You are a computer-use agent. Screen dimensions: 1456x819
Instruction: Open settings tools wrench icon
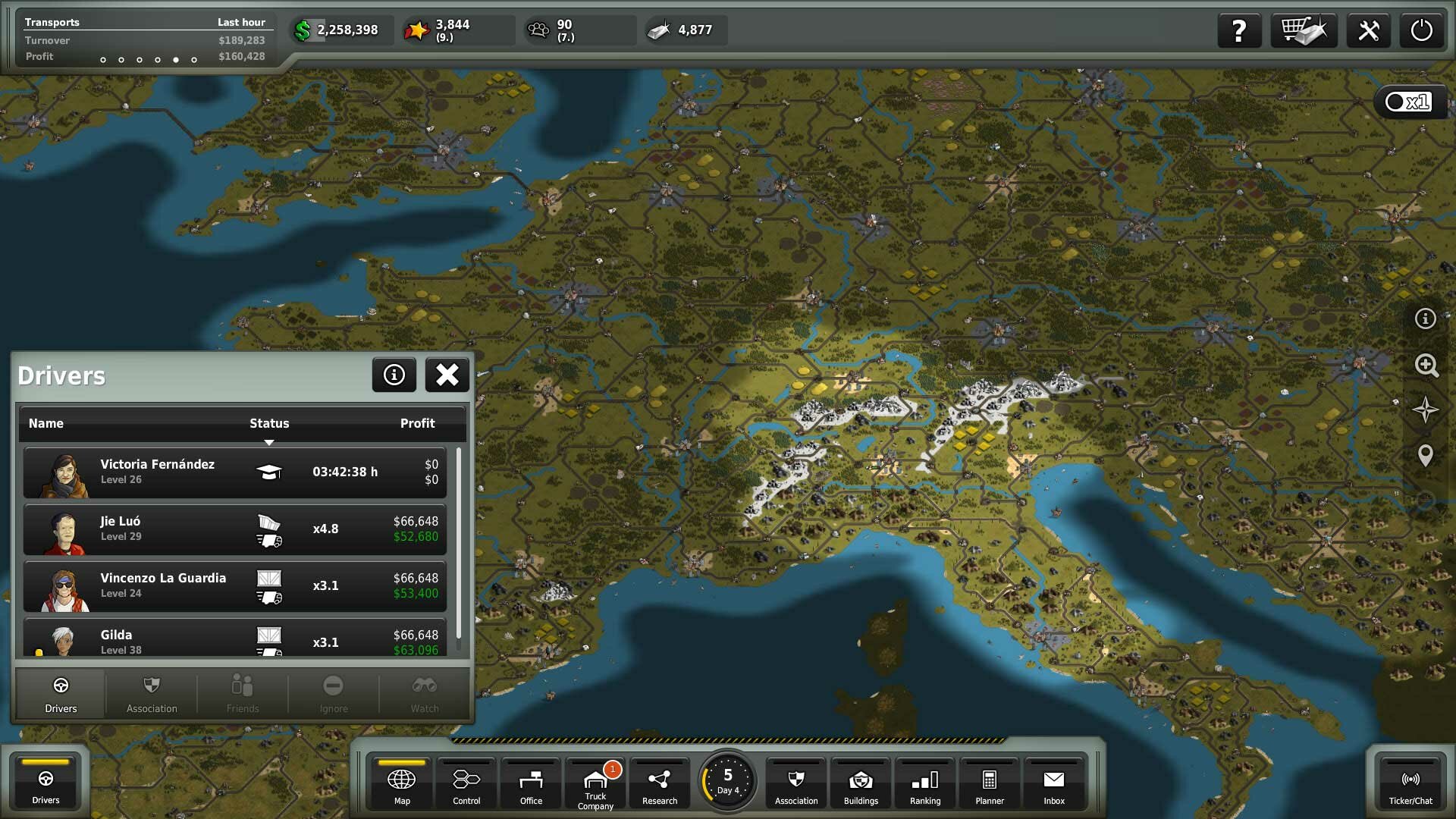click(1368, 30)
